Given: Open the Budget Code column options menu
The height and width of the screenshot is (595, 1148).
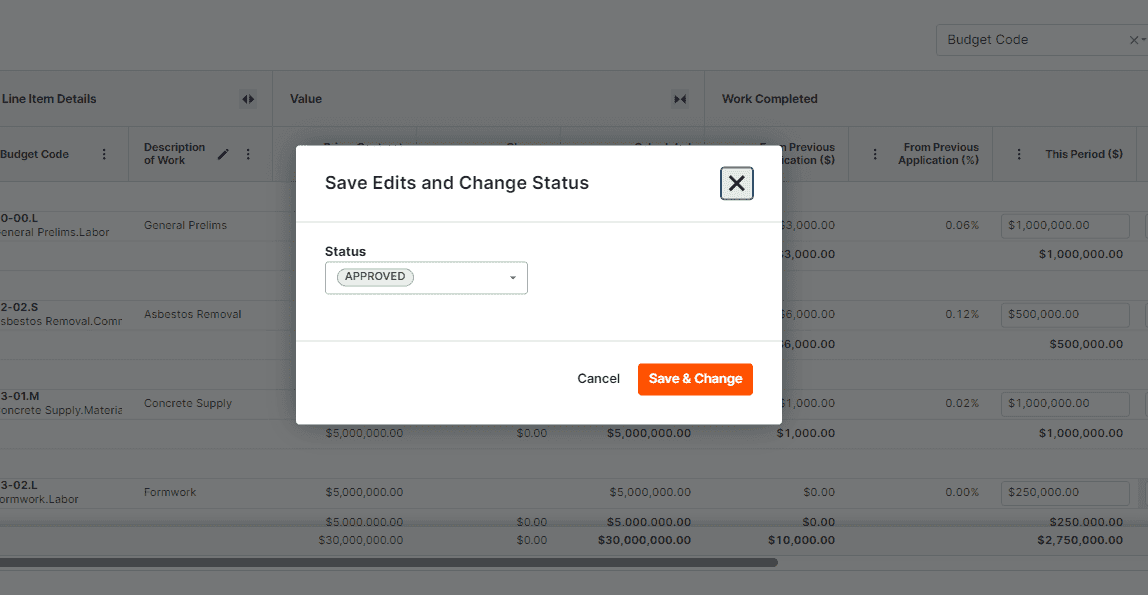Looking at the screenshot, I should pos(104,154).
